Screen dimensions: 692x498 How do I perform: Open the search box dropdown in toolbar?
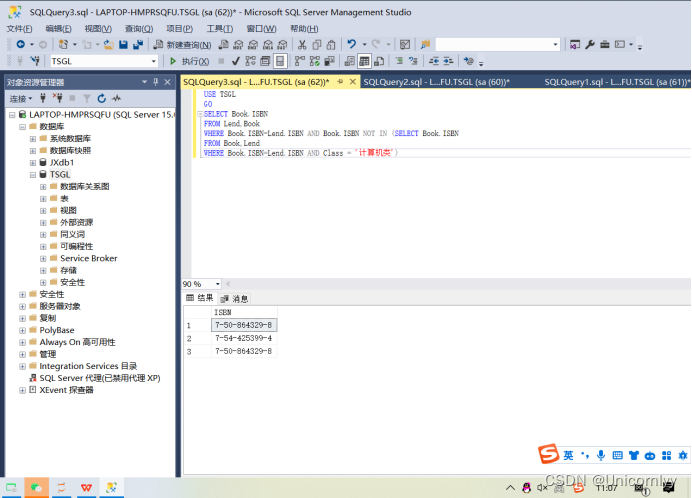pyautogui.click(x=555, y=45)
